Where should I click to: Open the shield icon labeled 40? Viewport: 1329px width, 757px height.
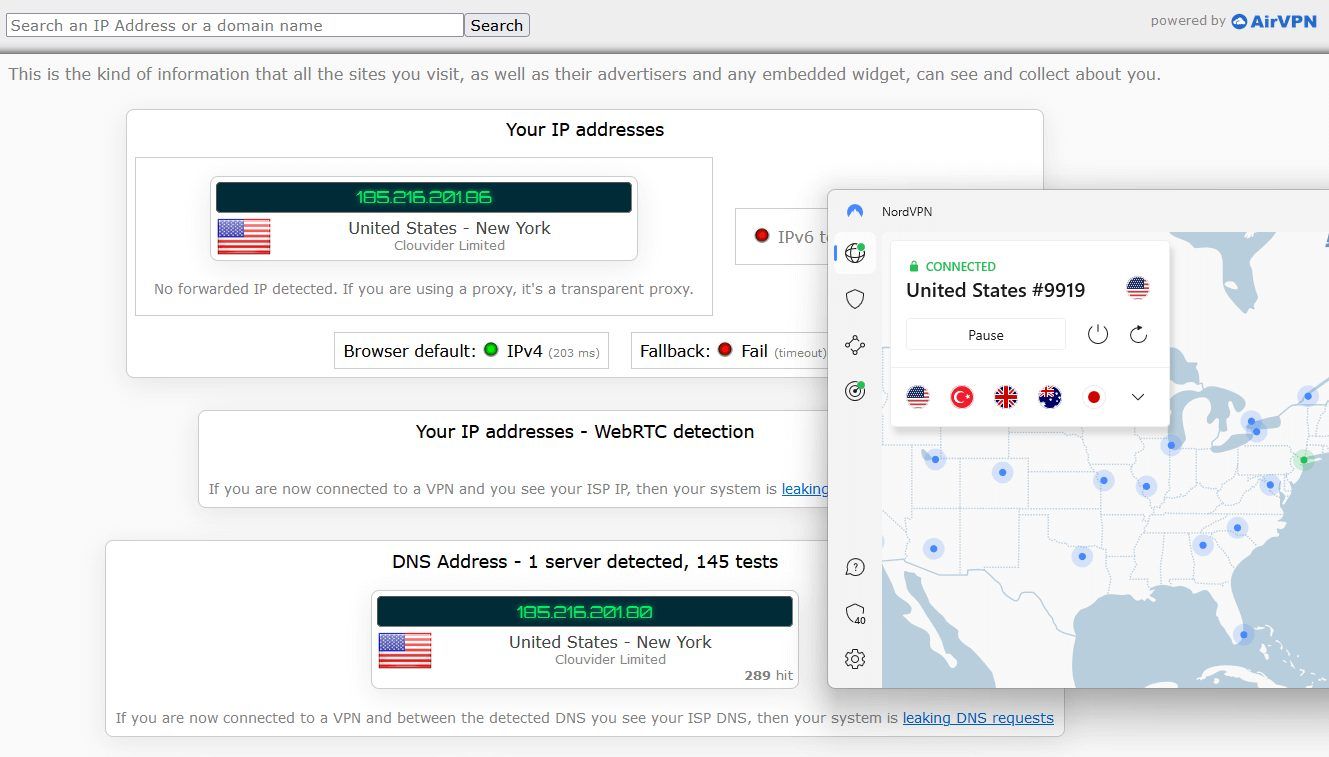coord(854,613)
